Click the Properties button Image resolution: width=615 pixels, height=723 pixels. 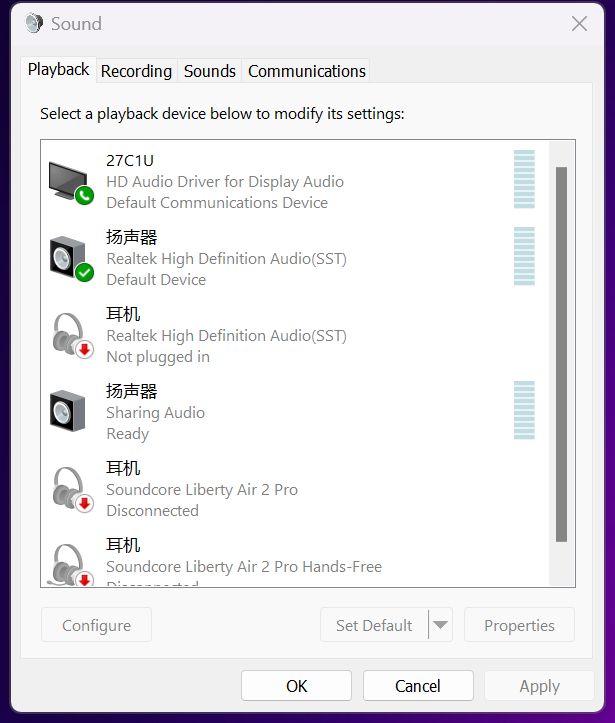tap(519, 625)
